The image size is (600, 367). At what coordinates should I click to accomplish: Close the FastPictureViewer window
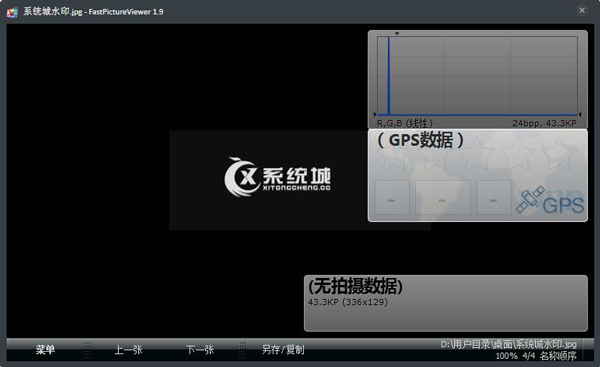click(582, 10)
